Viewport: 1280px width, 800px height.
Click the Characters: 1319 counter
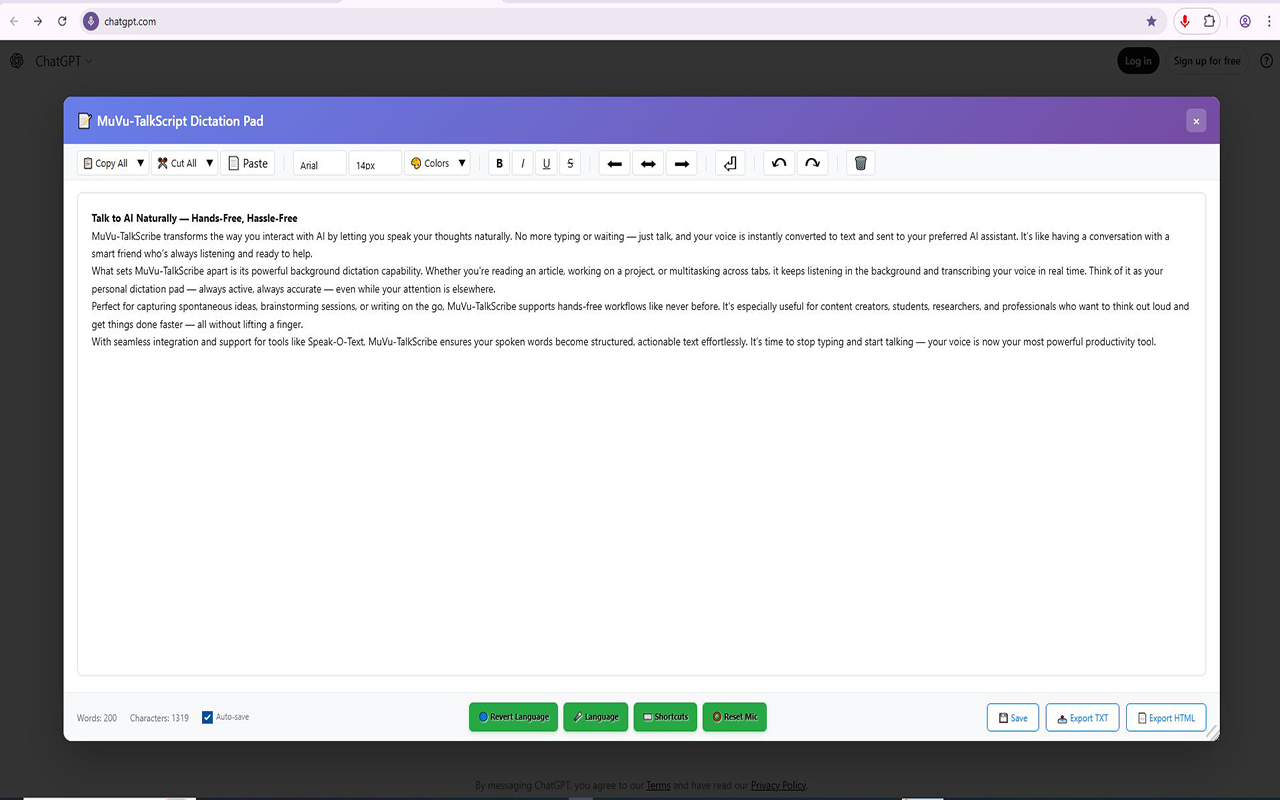coord(159,718)
